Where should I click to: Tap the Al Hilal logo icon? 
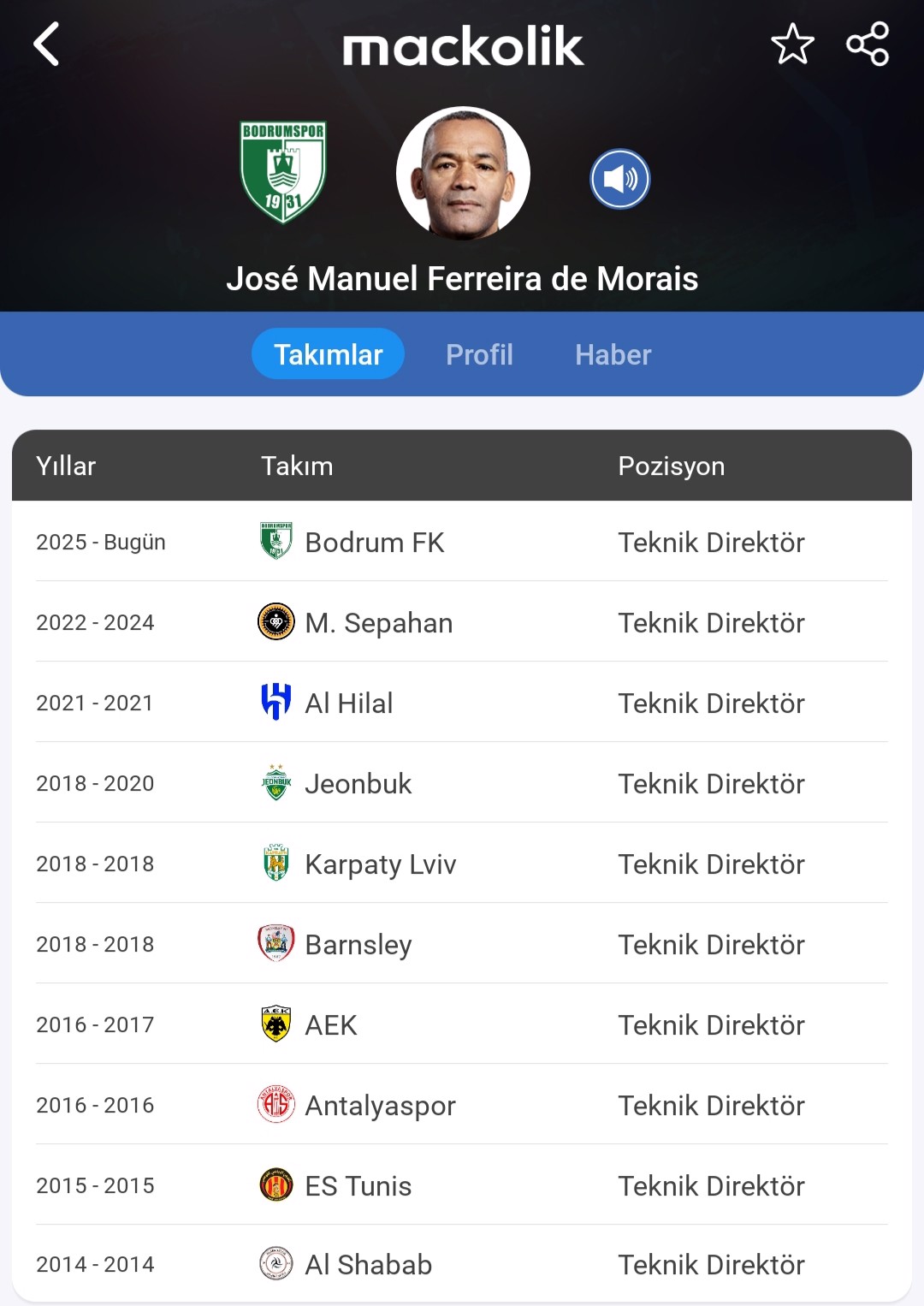point(276,702)
